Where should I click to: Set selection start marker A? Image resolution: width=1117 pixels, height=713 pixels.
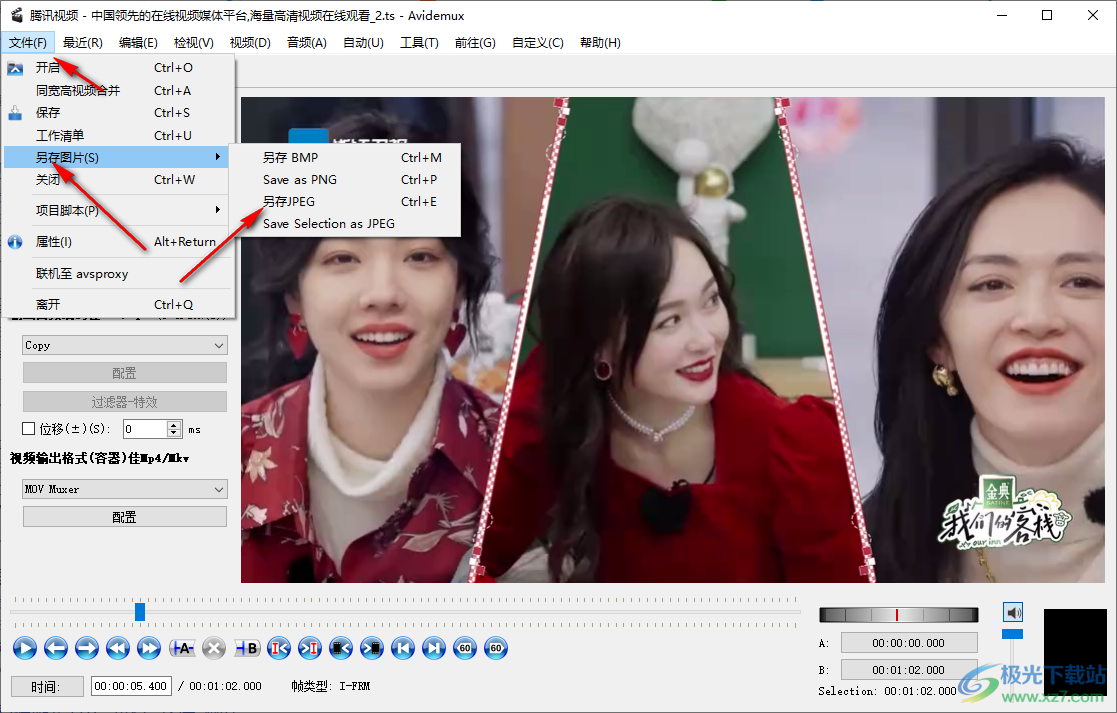coord(182,648)
